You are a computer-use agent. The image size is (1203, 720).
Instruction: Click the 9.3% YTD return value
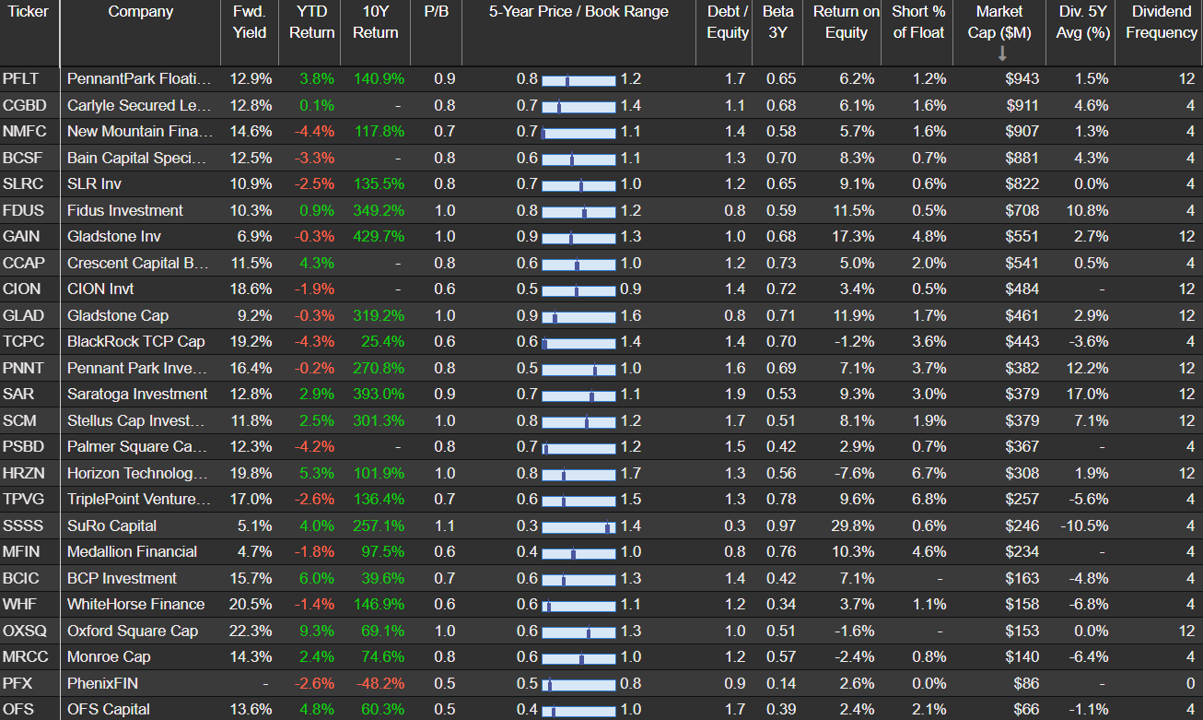[317, 630]
